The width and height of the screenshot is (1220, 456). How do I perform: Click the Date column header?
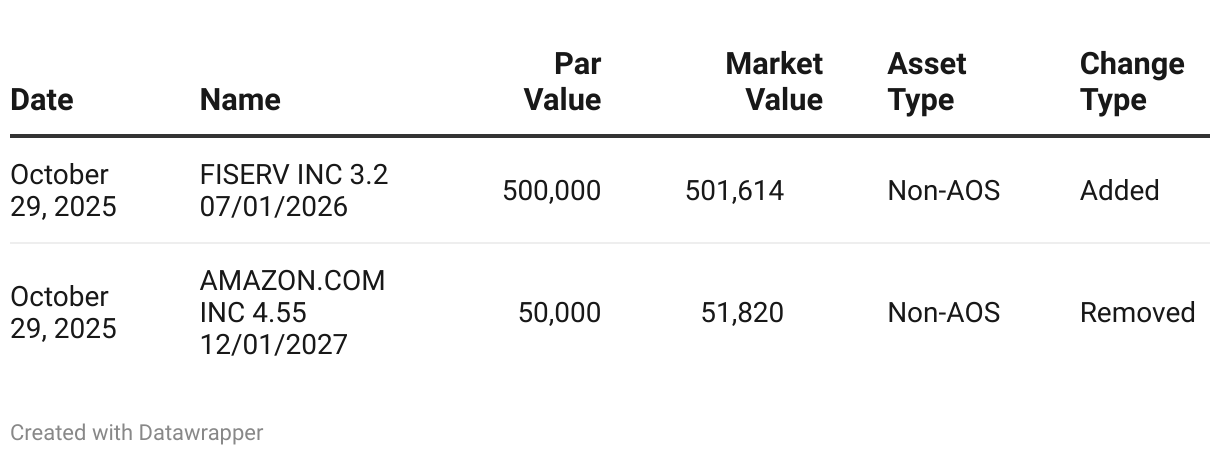pyautogui.click(x=42, y=99)
